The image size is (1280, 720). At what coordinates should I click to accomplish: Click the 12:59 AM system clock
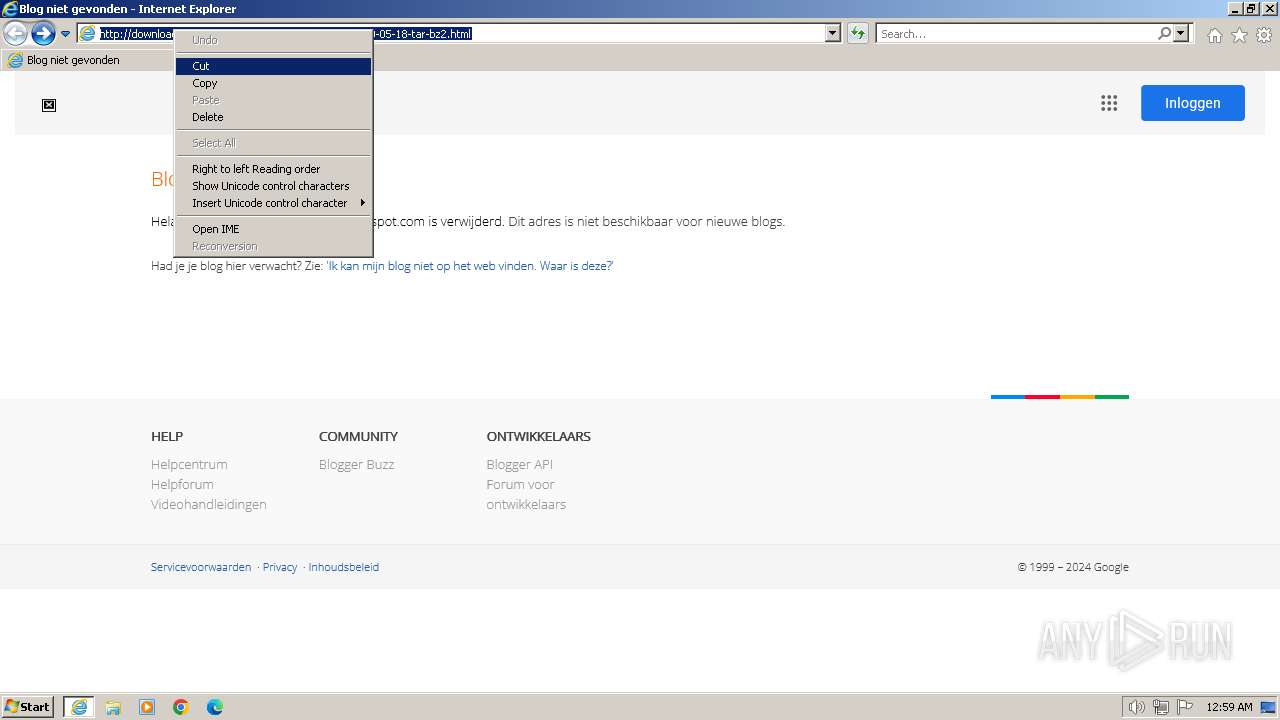pyautogui.click(x=1229, y=707)
